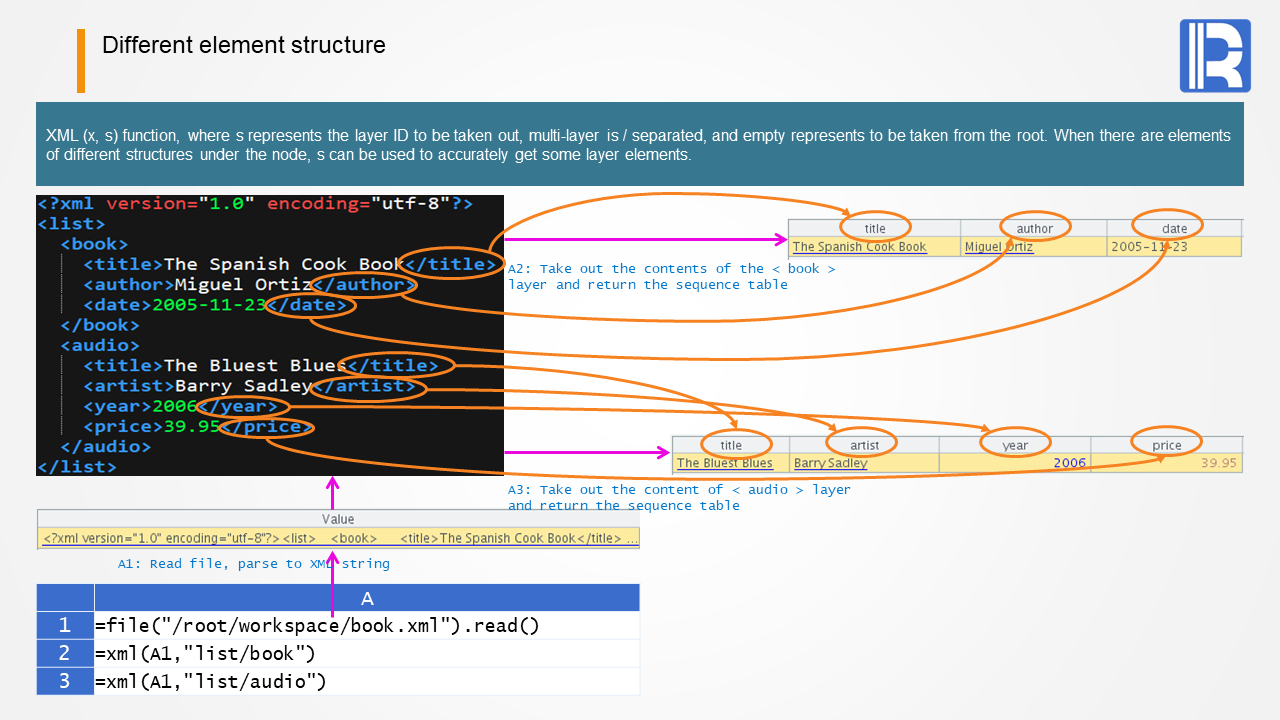Select the opening <list> tag in code
Screen dimensions: 1280x720
(x=71, y=224)
